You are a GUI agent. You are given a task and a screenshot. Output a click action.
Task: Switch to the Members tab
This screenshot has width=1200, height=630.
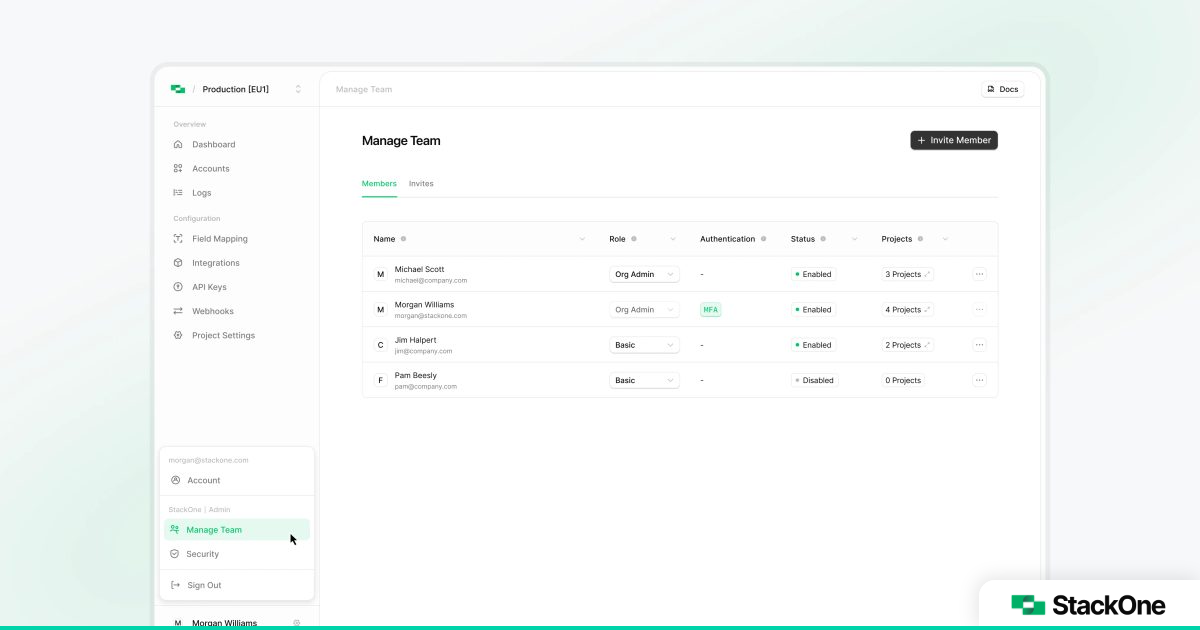click(379, 183)
